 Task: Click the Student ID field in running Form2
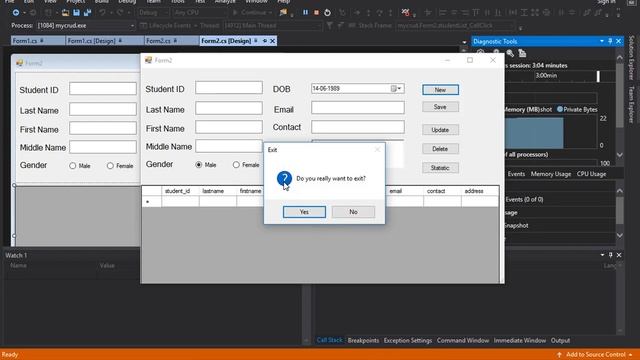click(x=229, y=87)
